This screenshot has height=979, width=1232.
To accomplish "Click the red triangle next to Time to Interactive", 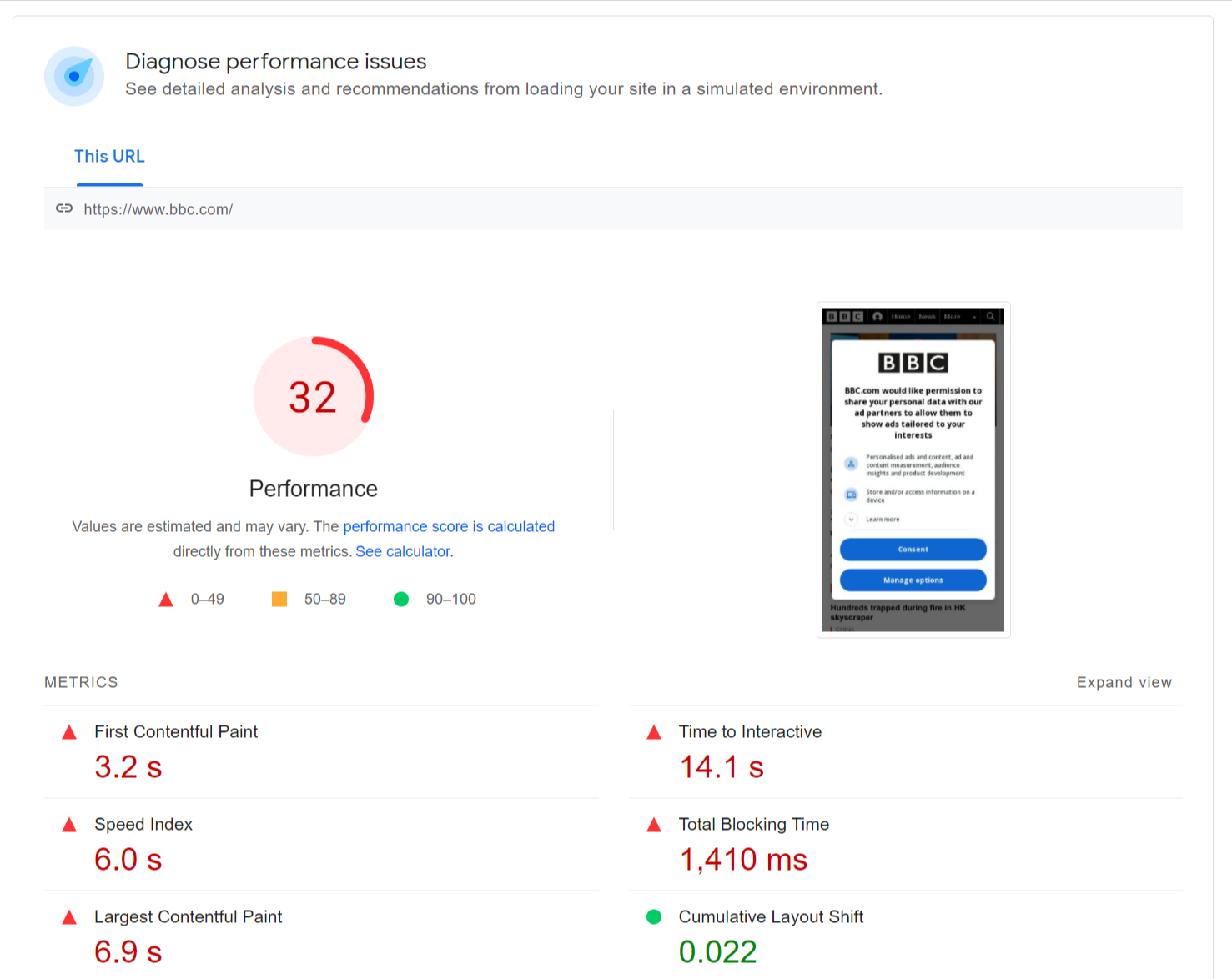I will (654, 732).
